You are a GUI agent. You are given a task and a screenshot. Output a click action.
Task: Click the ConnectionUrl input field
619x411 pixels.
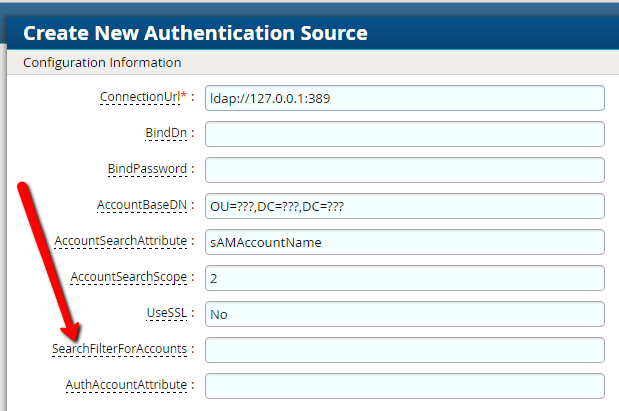point(404,98)
